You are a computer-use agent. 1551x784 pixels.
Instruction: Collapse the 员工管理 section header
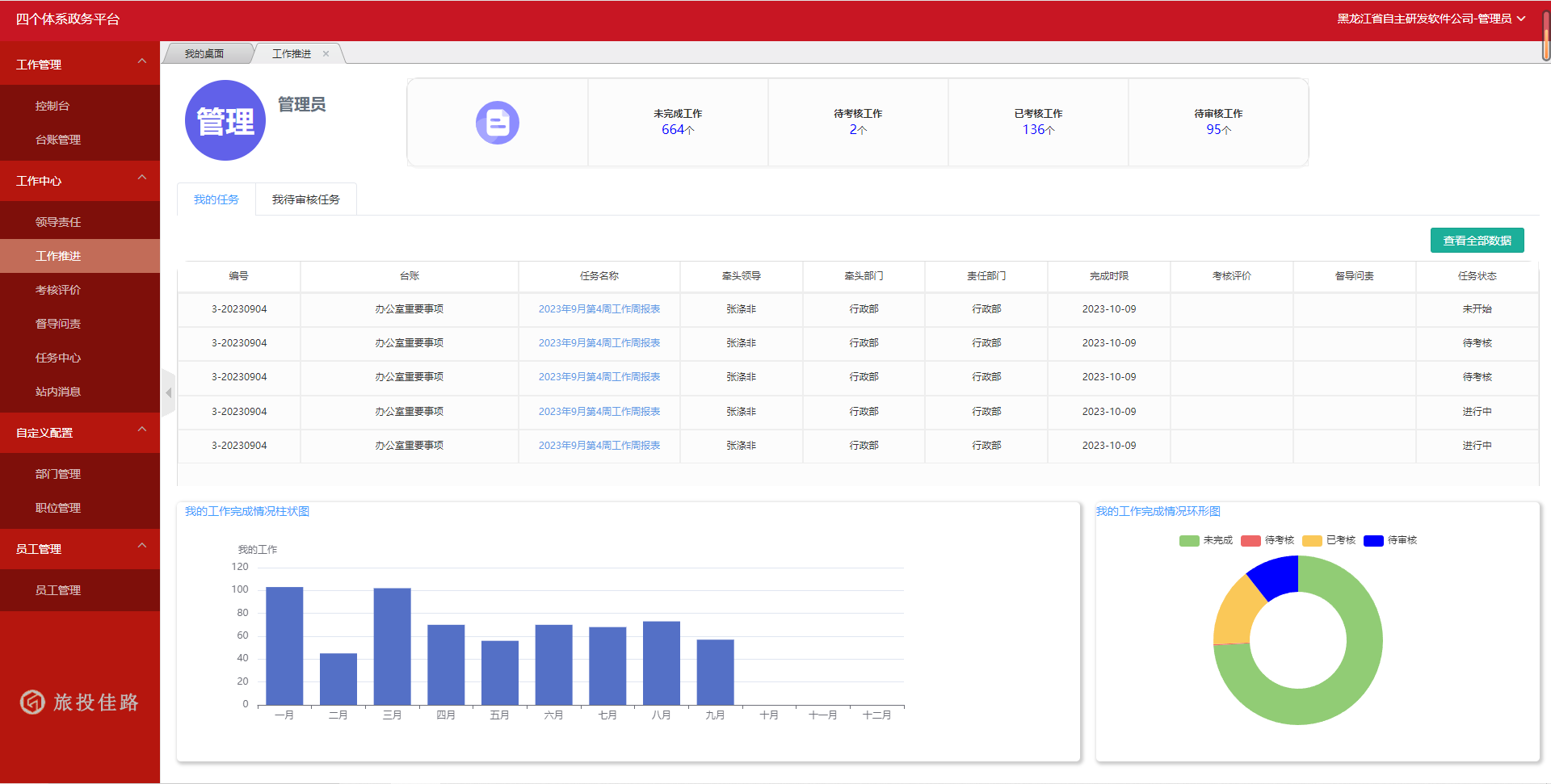click(x=80, y=549)
